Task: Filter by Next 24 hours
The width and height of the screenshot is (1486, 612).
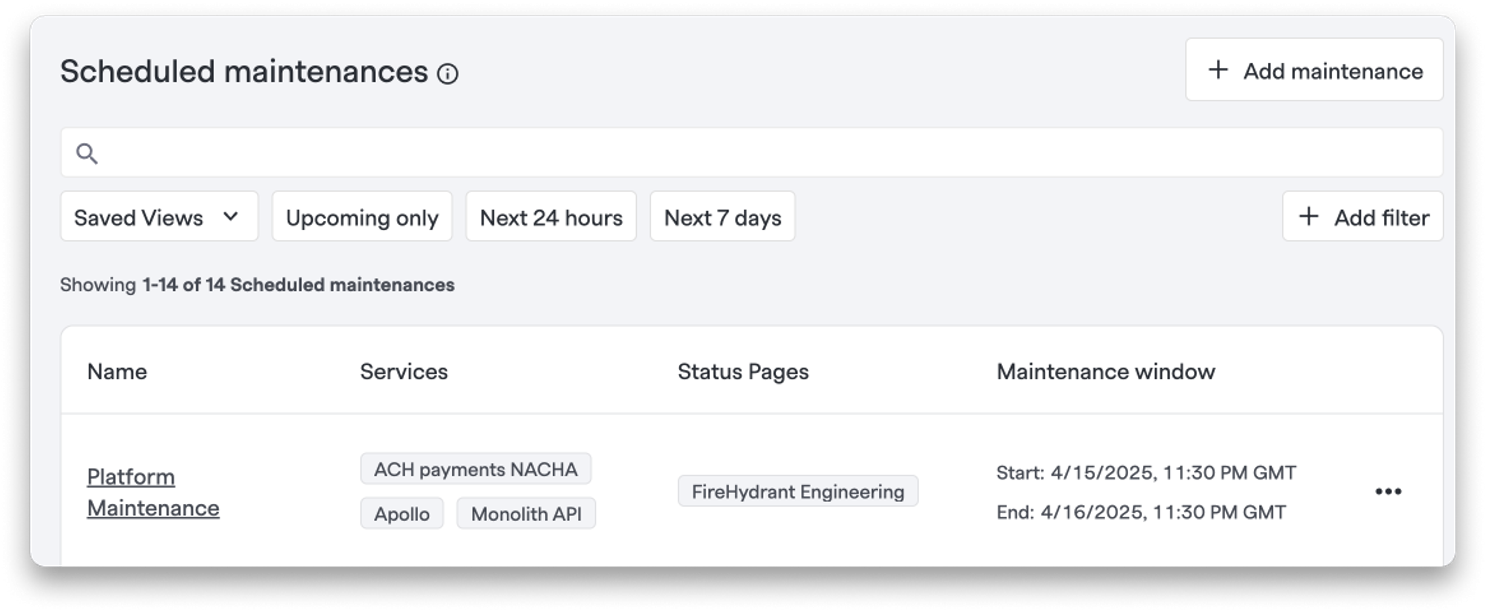Action: click(x=551, y=217)
